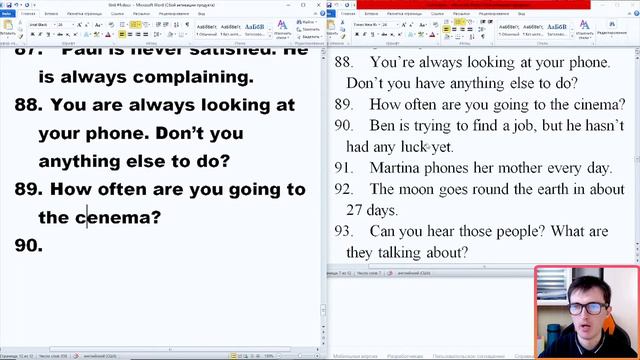Redo action in left Word window toolbar
The image size is (640, 360).
click(x=27, y=5)
